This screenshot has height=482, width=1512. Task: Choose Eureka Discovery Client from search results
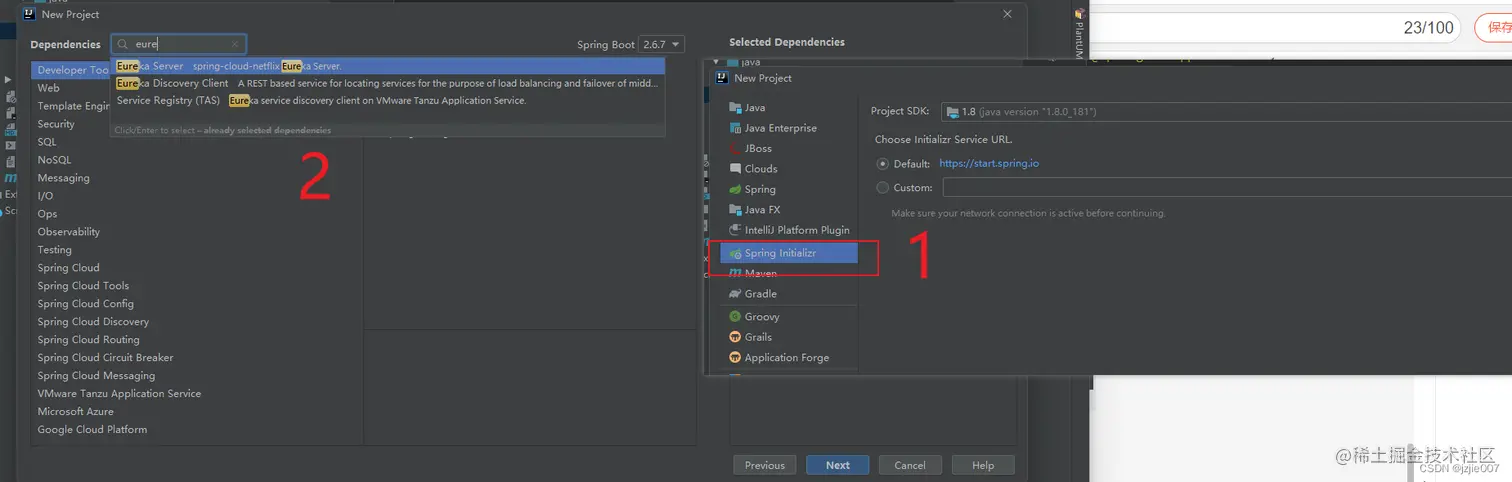[x=387, y=83]
